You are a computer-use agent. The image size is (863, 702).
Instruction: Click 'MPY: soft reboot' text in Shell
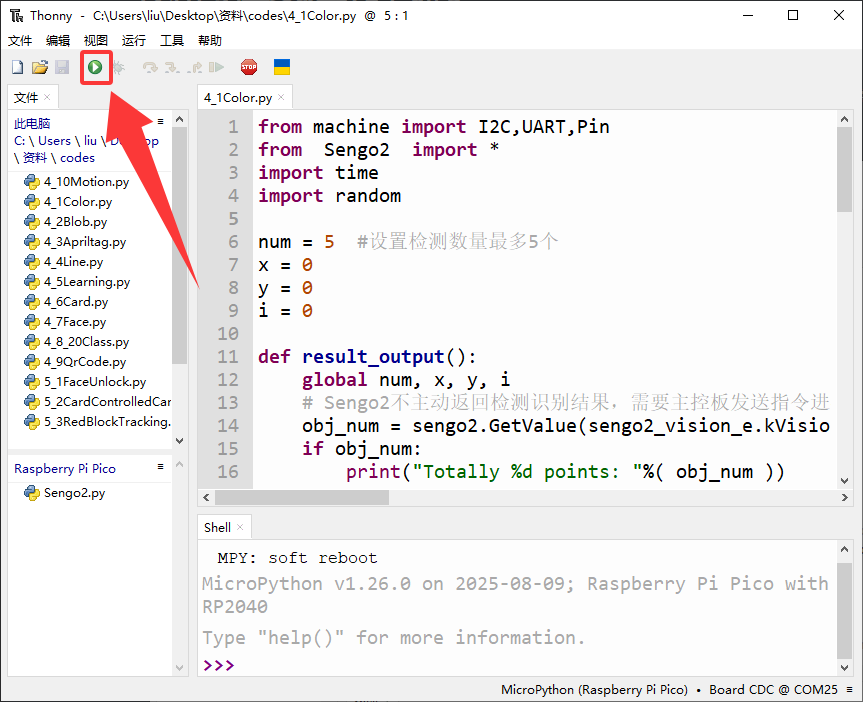297,558
